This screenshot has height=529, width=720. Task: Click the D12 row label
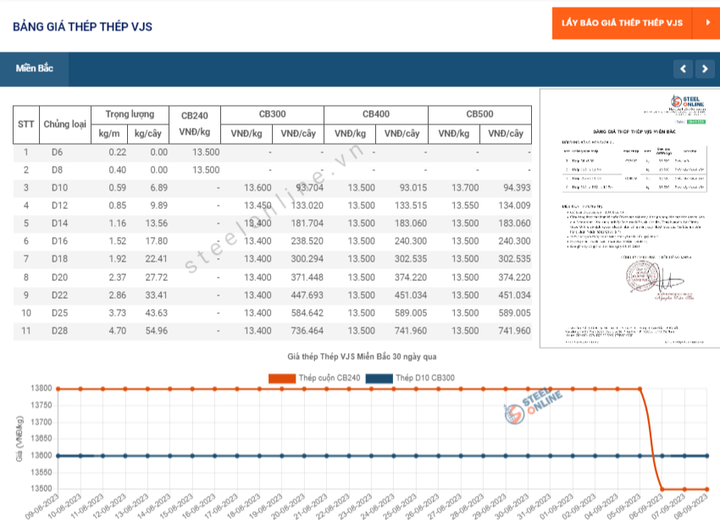(59, 206)
